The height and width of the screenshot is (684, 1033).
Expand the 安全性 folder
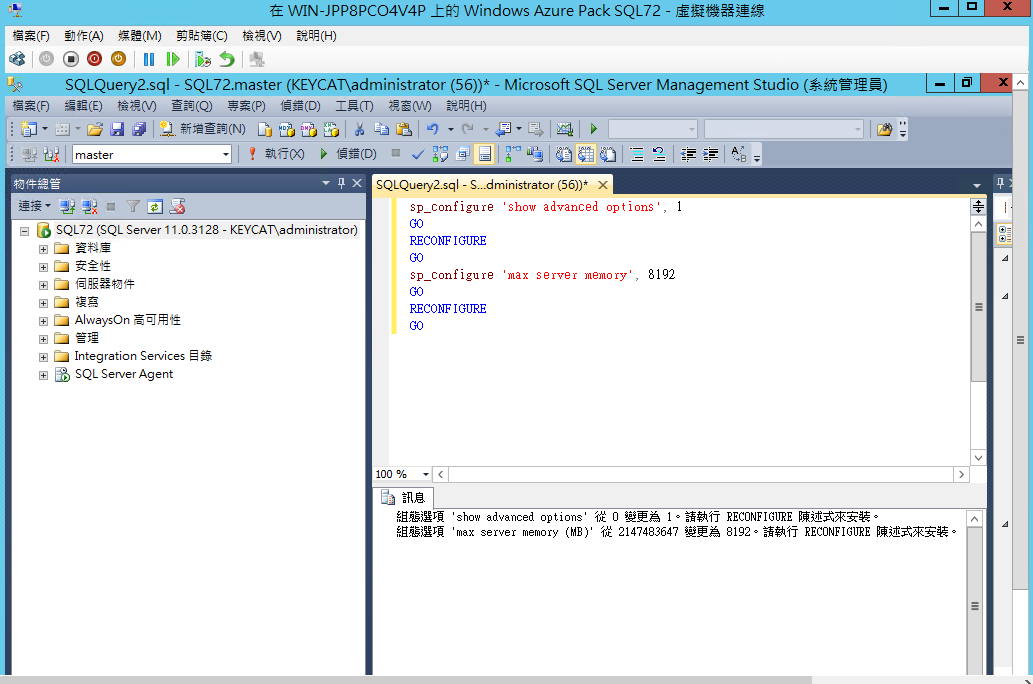tap(43, 267)
